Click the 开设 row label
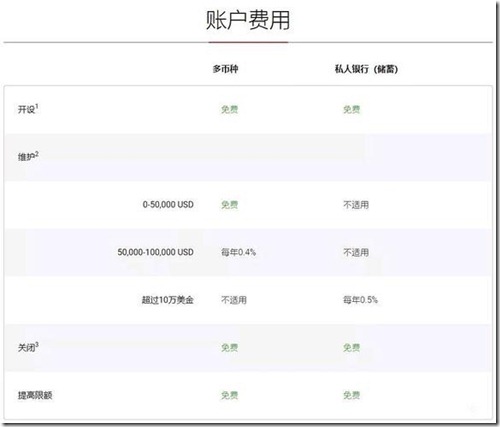This screenshot has width=500, height=427. [26, 110]
